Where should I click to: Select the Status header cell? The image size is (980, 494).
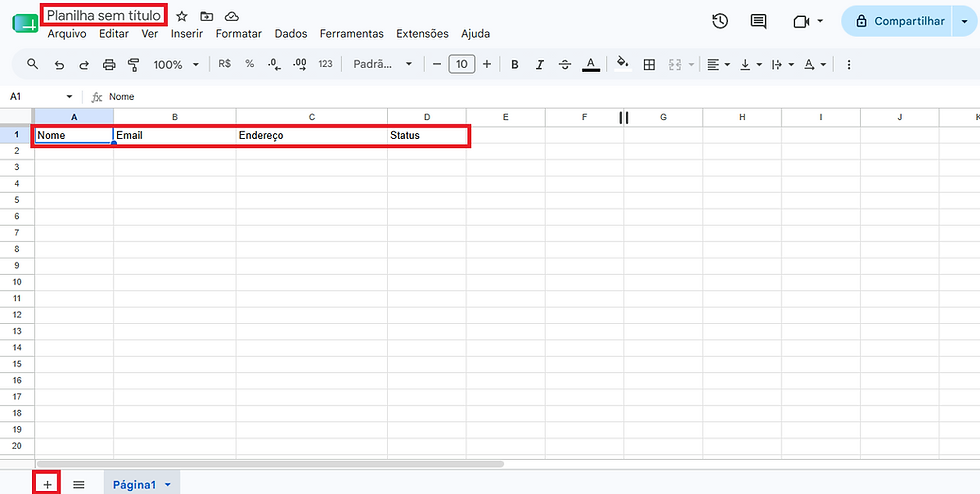pos(427,135)
